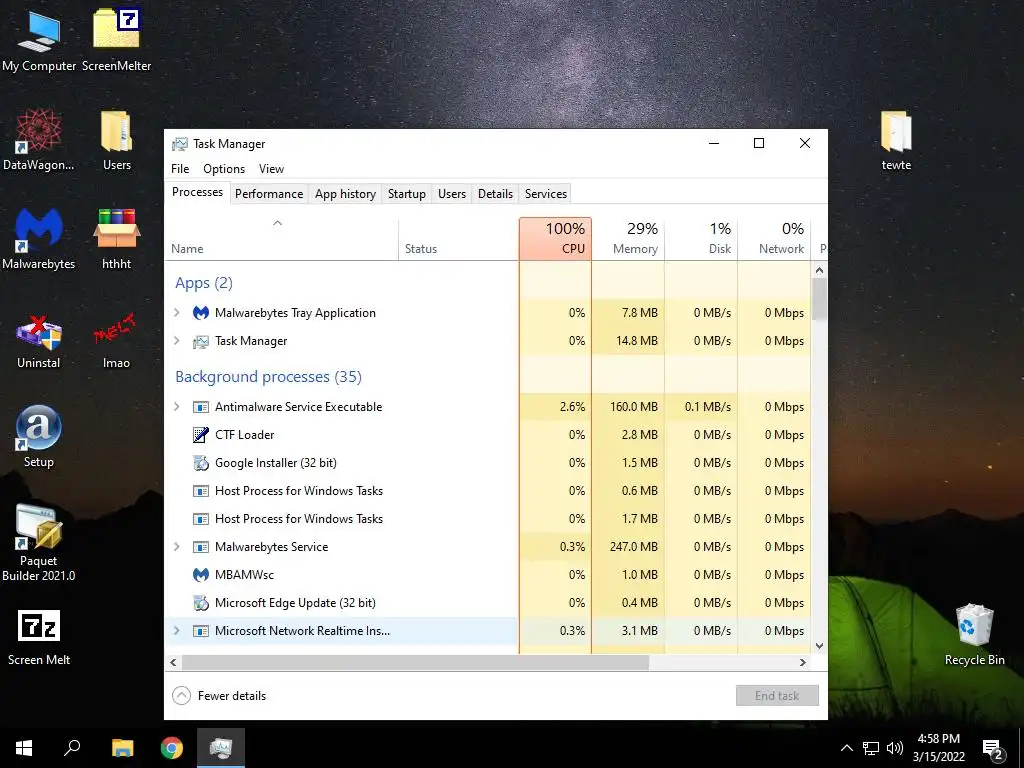The image size is (1024, 768).
Task: Switch to the Users tab
Action: click(x=452, y=194)
